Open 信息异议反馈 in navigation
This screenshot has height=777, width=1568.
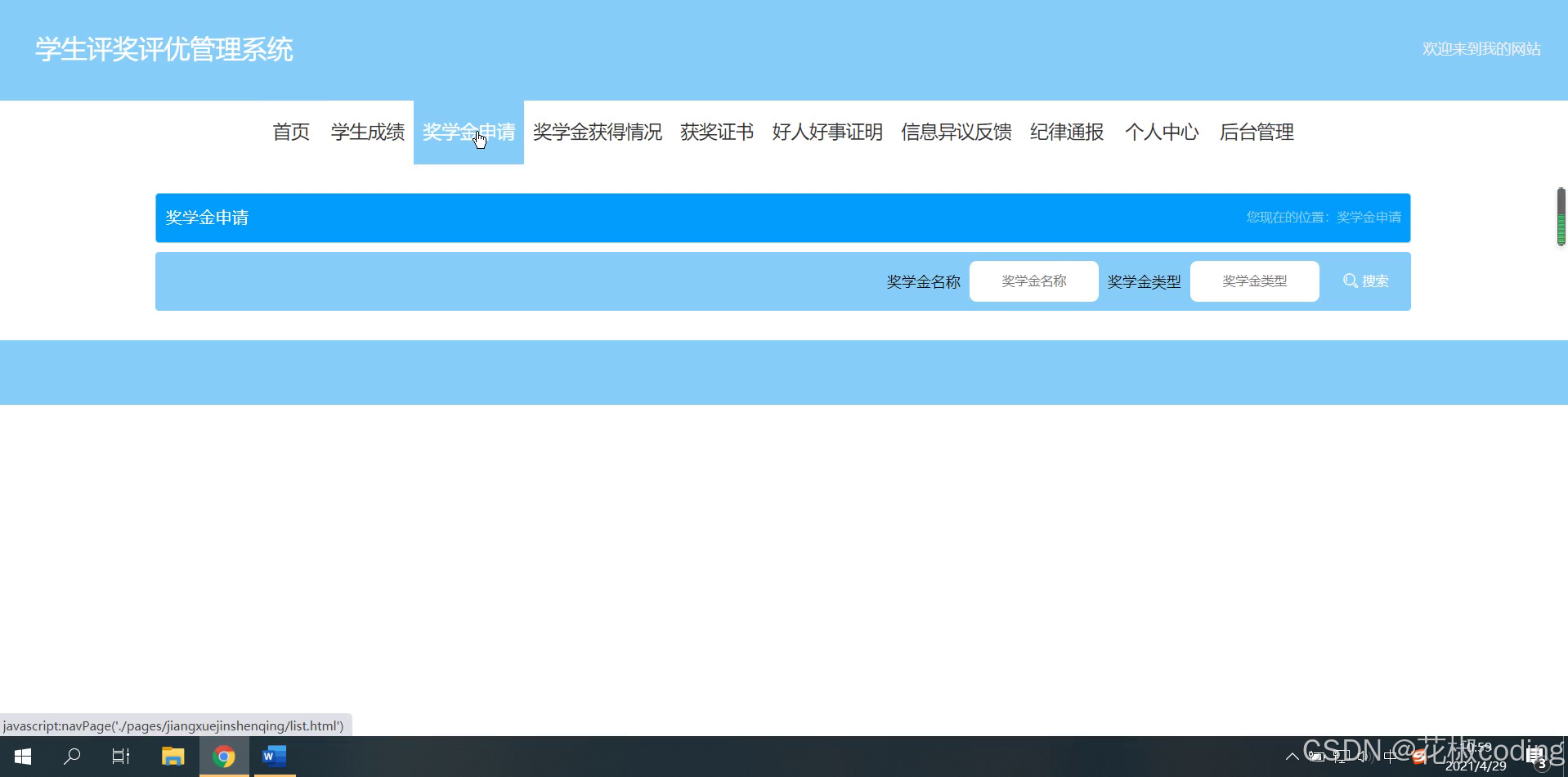coord(956,132)
